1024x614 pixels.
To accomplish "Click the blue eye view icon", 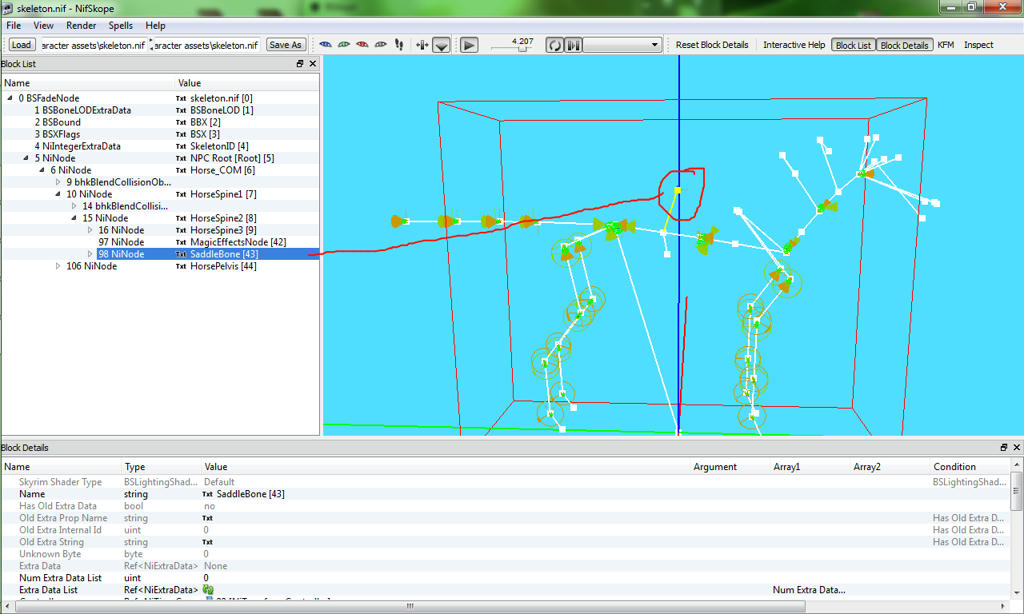I will [x=325, y=44].
